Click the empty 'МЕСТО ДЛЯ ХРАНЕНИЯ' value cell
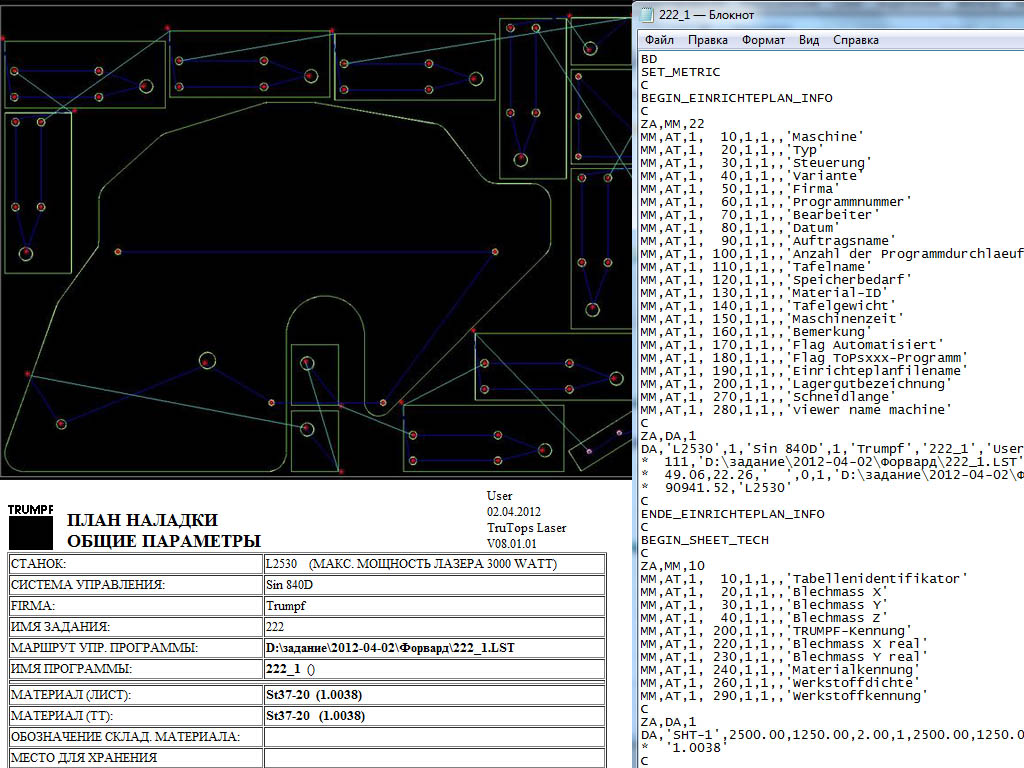Viewport: 1024px width, 768px height. point(434,758)
